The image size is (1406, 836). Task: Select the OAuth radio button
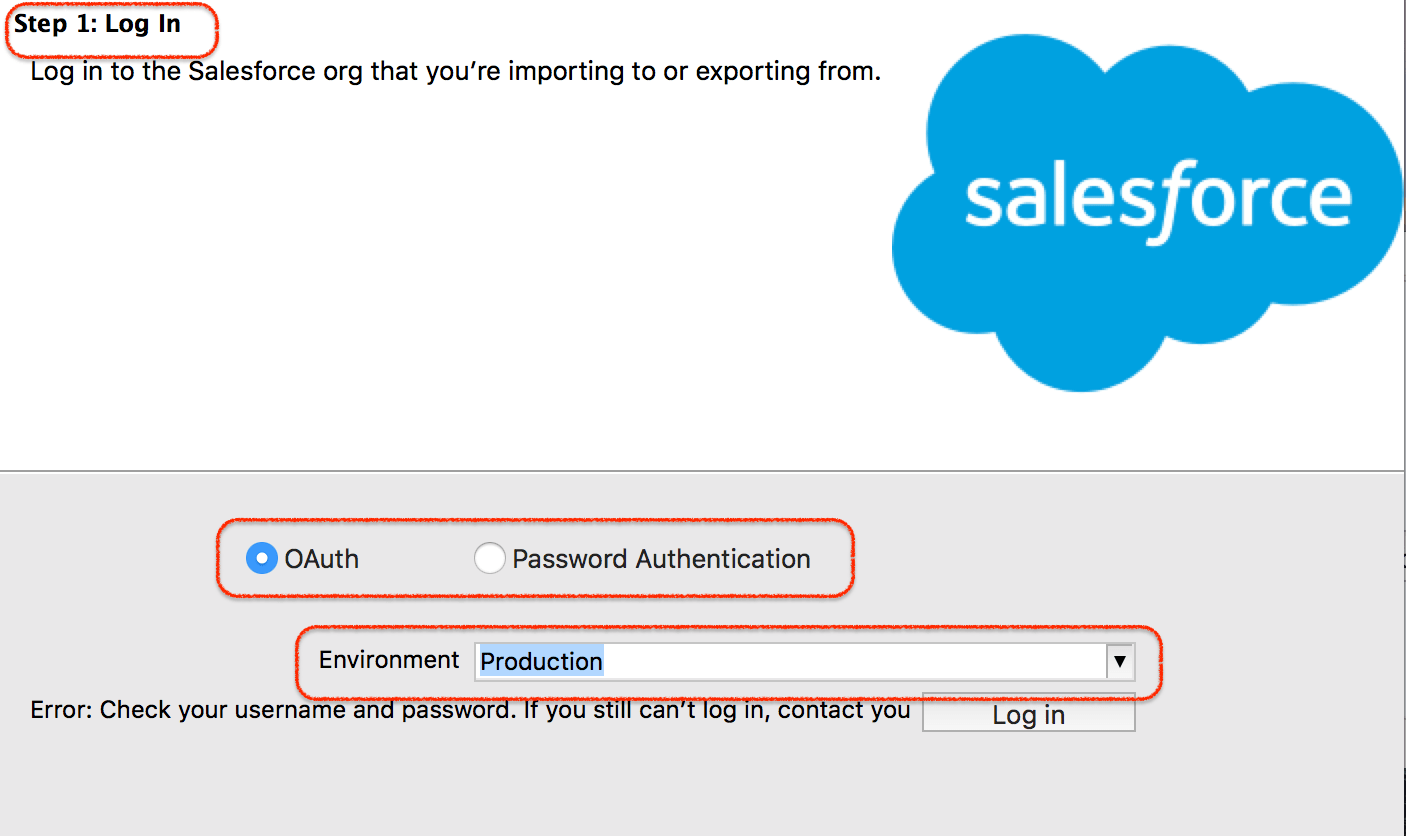261,558
